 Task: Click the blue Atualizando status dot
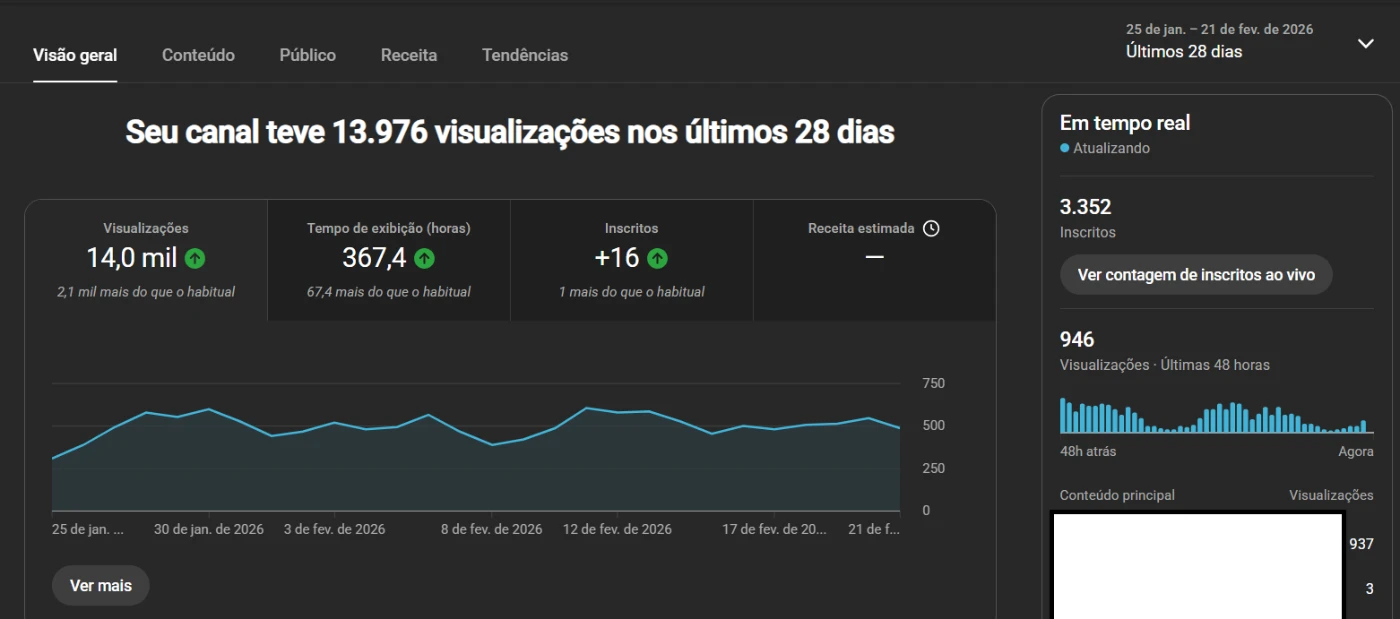point(1065,148)
